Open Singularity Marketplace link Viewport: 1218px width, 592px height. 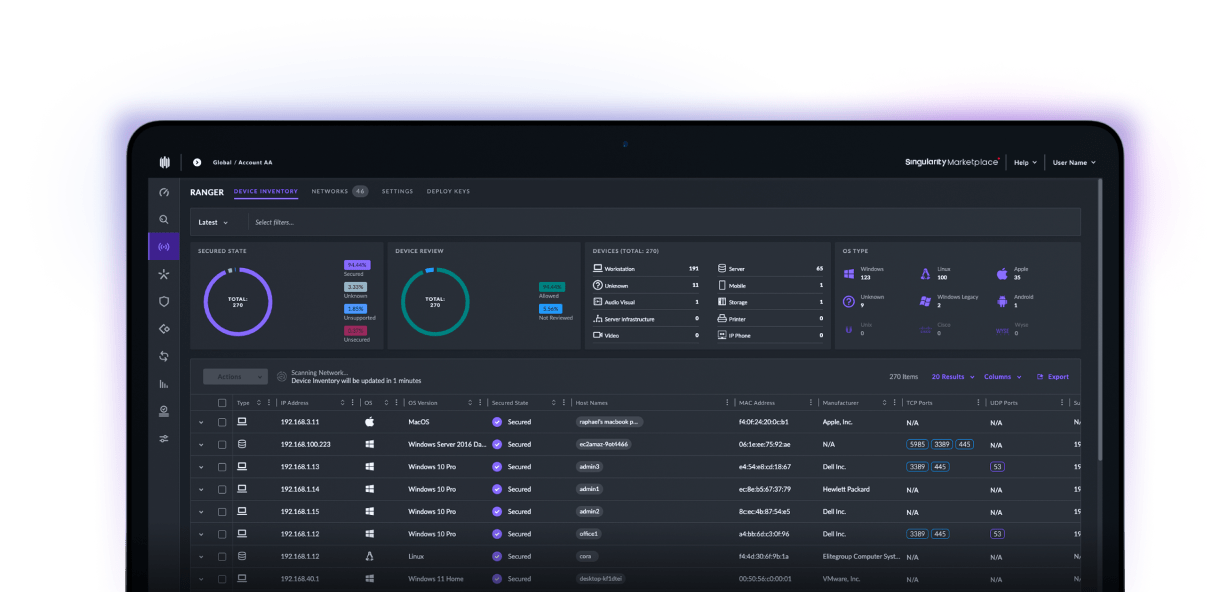(951, 162)
